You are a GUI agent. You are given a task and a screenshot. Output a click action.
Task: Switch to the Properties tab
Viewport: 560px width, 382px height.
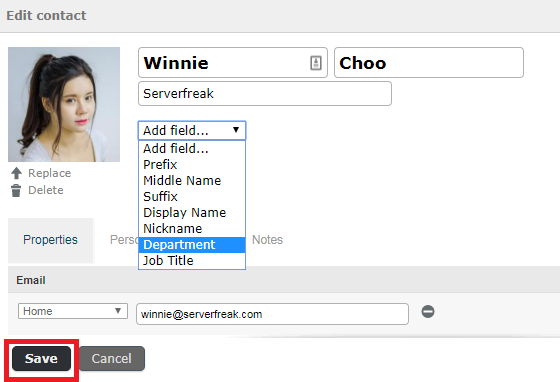click(50, 240)
